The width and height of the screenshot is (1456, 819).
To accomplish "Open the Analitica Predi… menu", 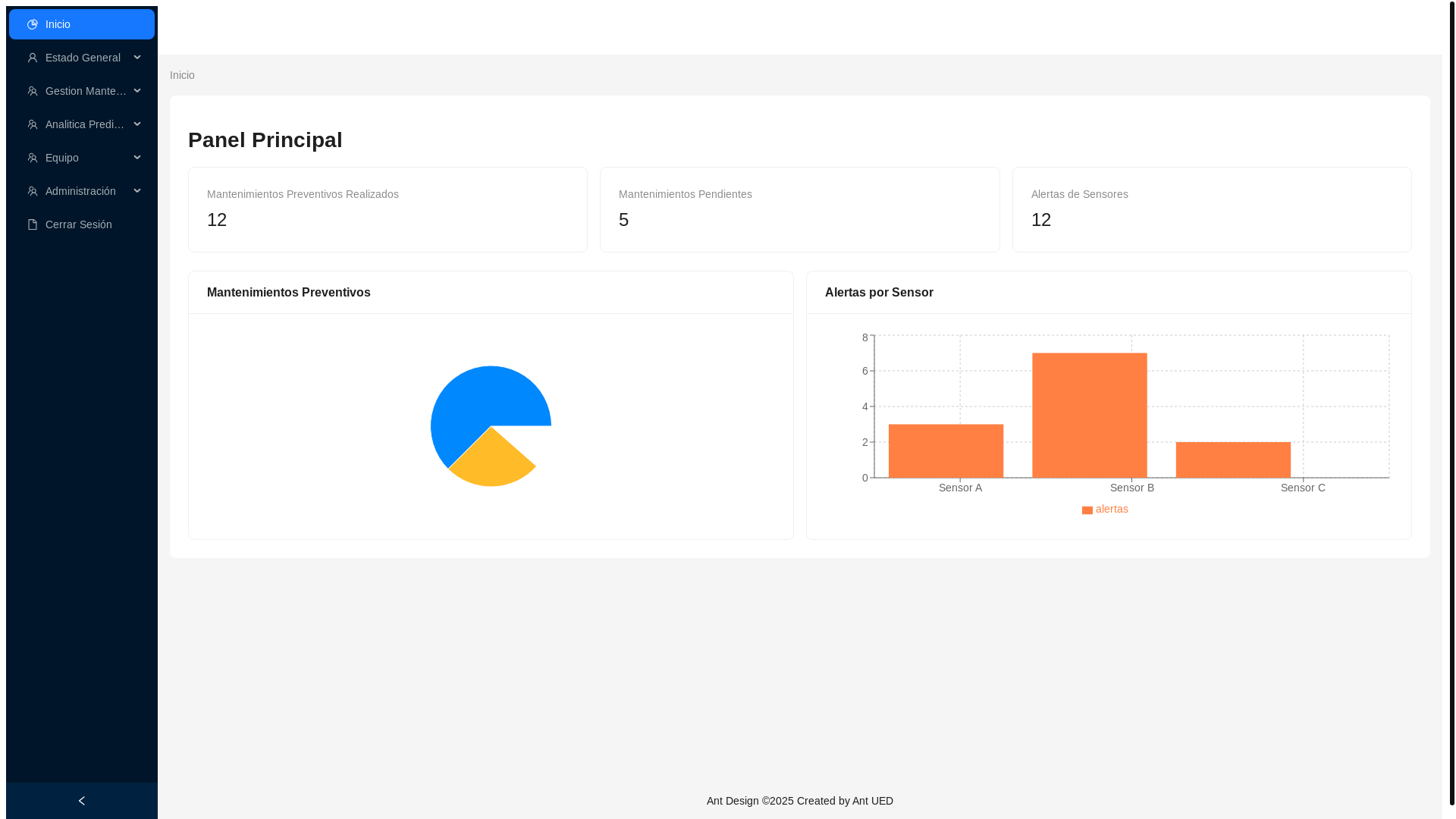I will [82, 124].
